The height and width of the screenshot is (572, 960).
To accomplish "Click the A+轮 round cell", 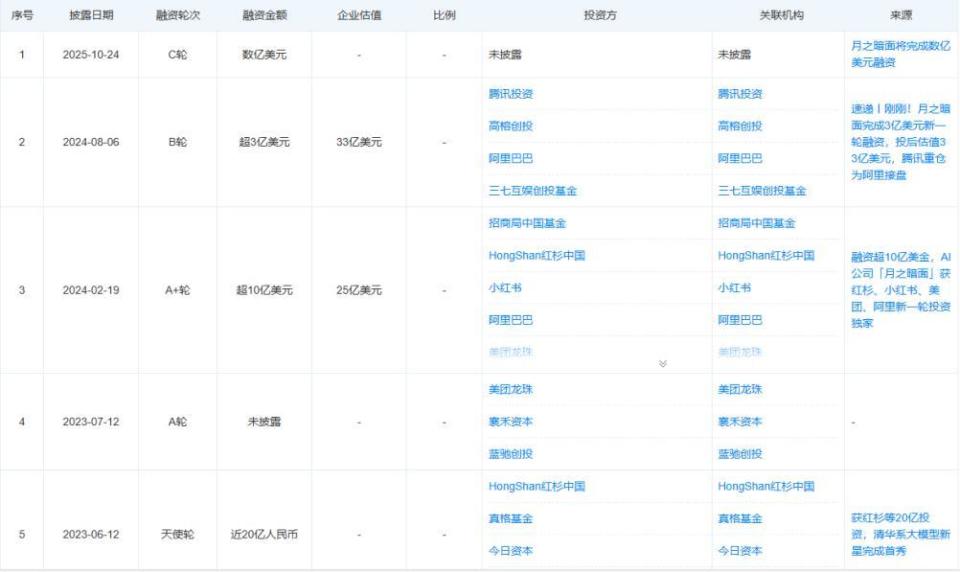I will point(178,290).
